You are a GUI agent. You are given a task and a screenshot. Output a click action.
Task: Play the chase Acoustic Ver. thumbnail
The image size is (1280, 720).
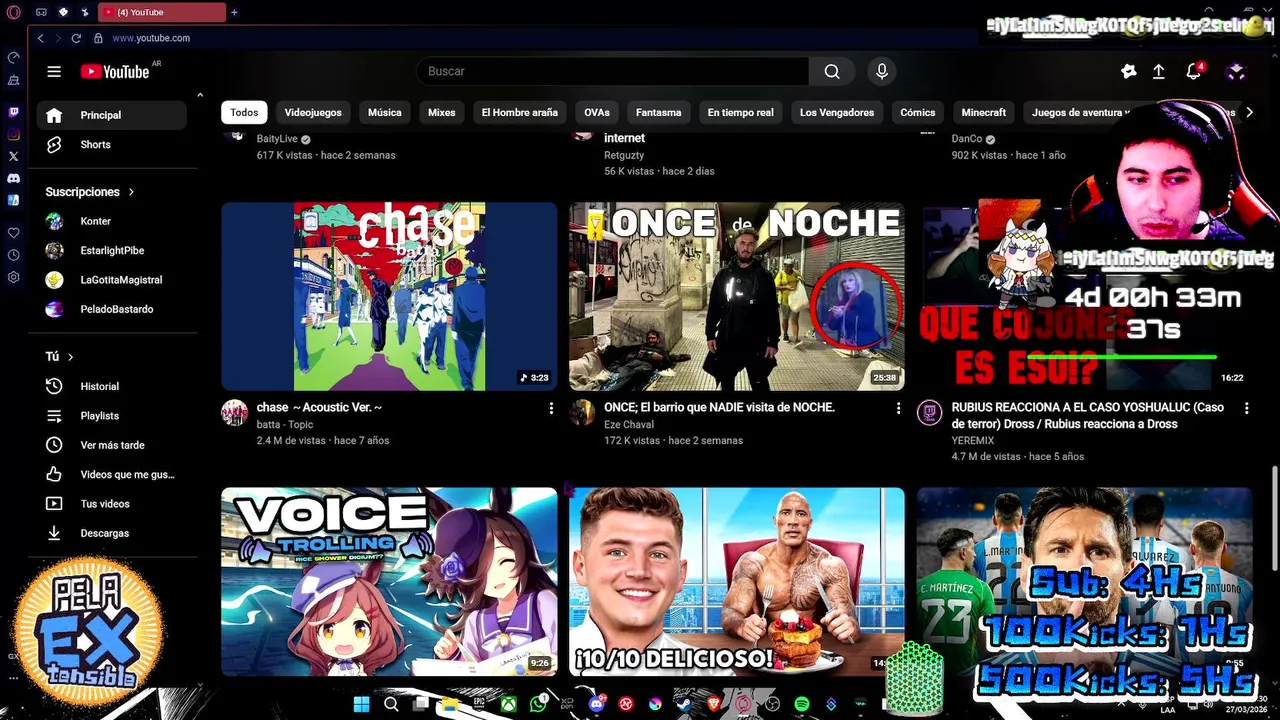coord(389,296)
